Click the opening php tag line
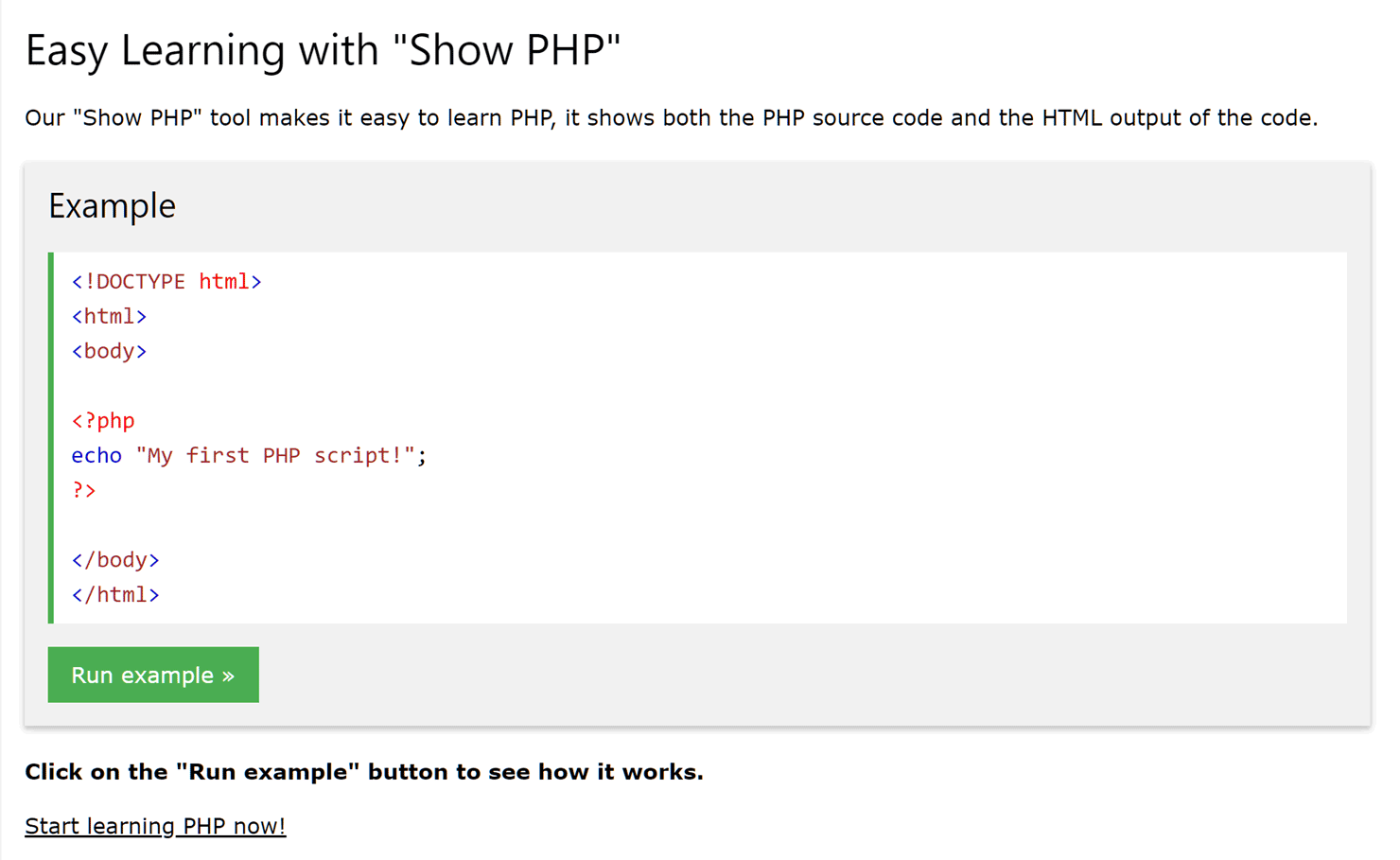This screenshot has width=1400, height=860. pyautogui.click(x=103, y=421)
